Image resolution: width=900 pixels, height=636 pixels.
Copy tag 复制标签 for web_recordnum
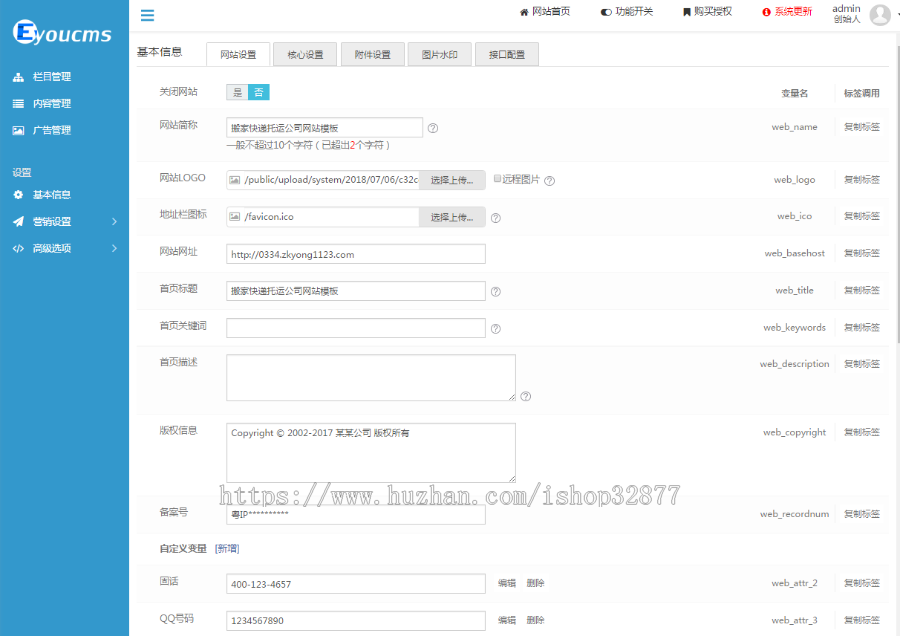(x=862, y=514)
